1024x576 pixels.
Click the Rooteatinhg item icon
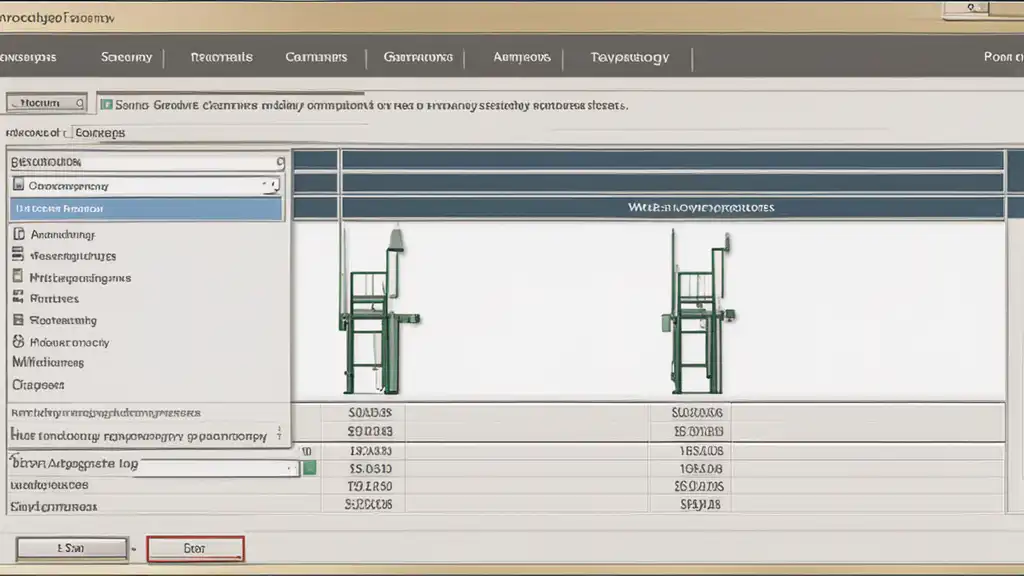point(18,321)
